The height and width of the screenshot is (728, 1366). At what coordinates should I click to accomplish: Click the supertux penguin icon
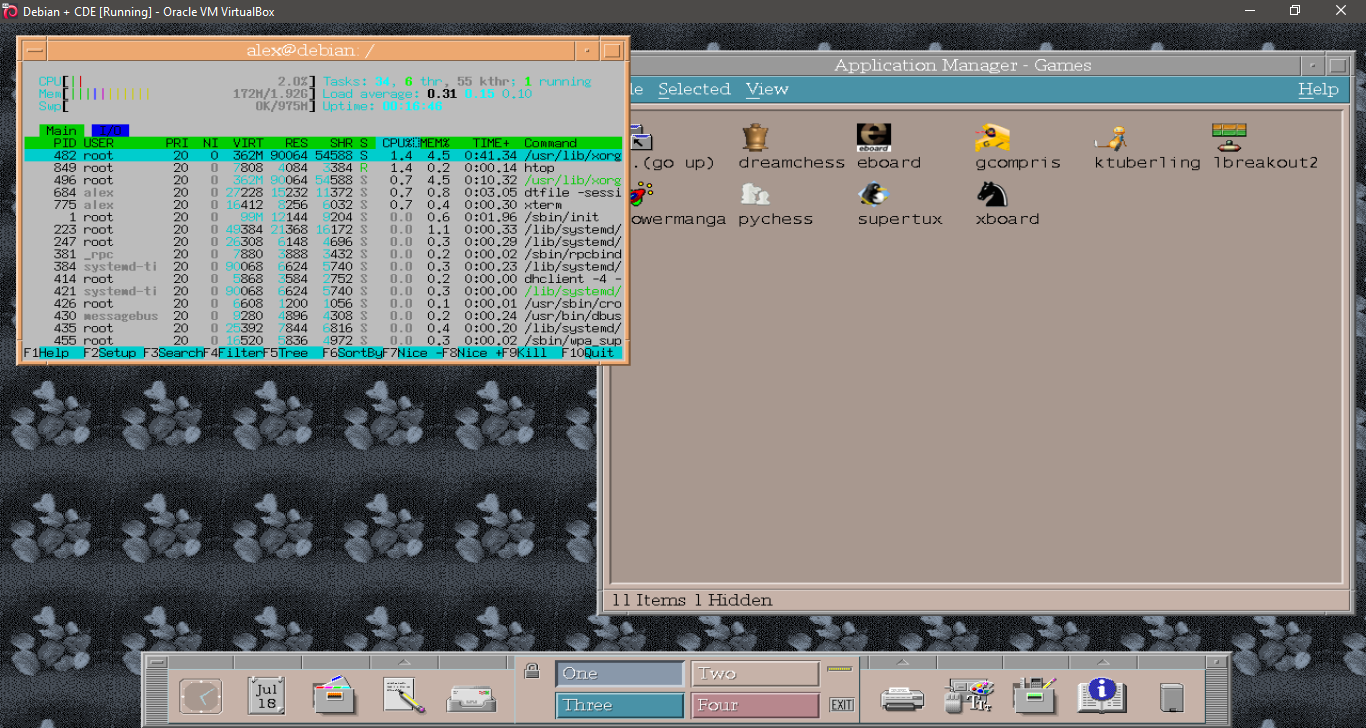coord(873,194)
